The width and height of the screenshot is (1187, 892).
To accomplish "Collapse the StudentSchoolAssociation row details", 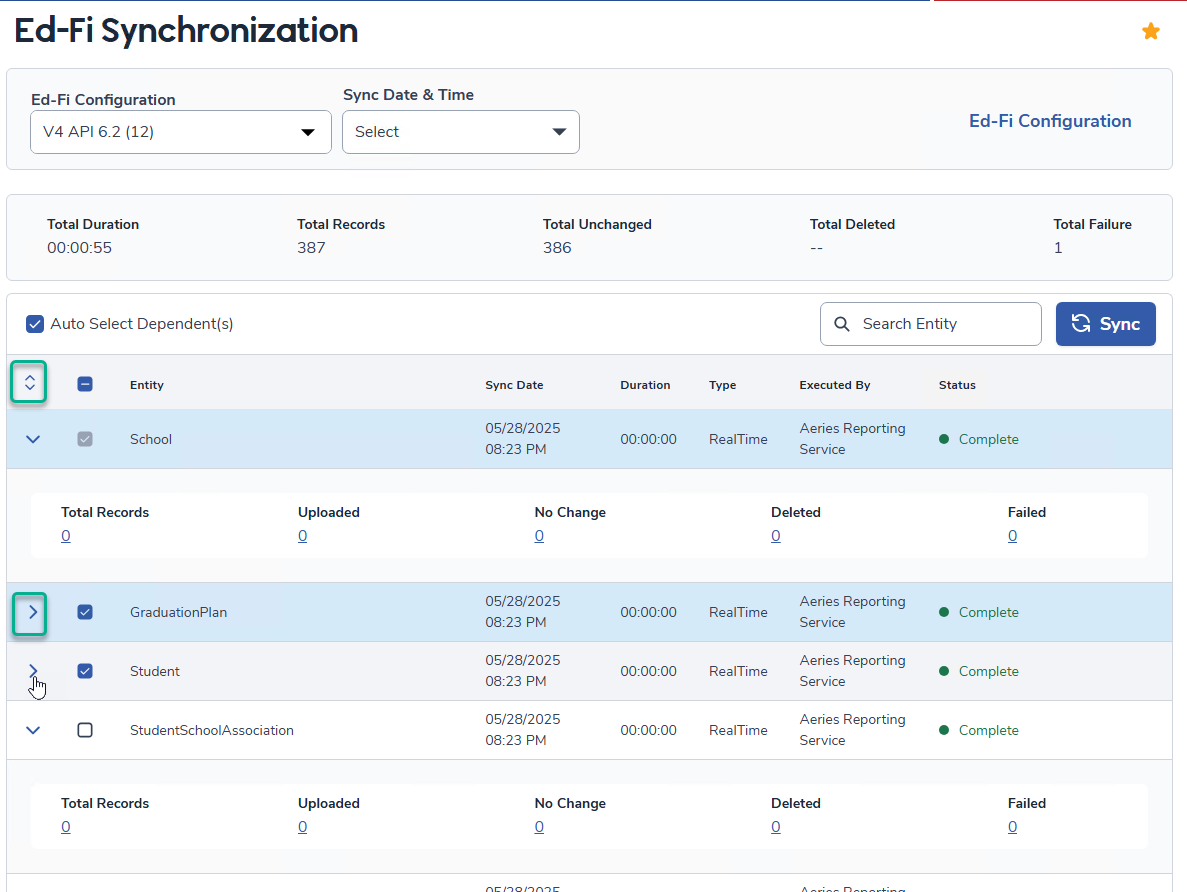I will tap(33, 730).
